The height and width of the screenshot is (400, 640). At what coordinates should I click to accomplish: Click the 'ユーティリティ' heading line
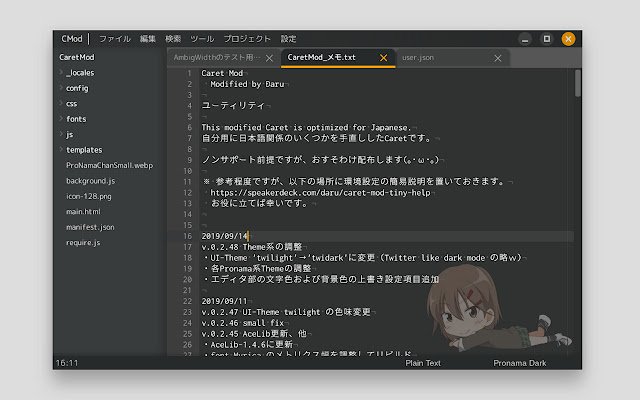click(233, 106)
